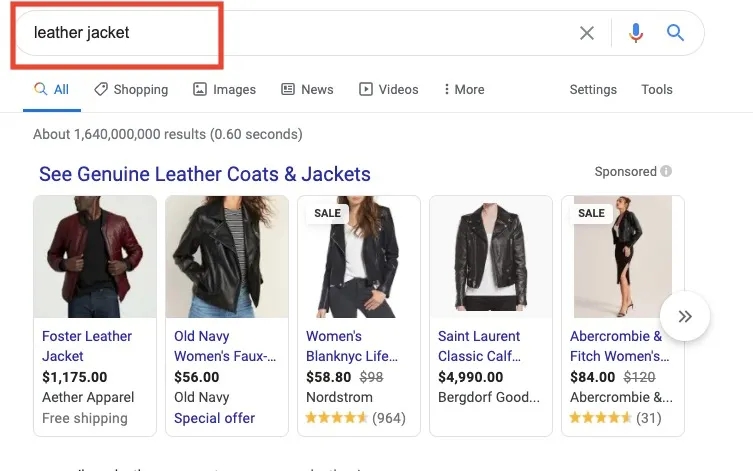Switch to the All results tab
The height and width of the screenshot is (471, 753).
[52, 90]
